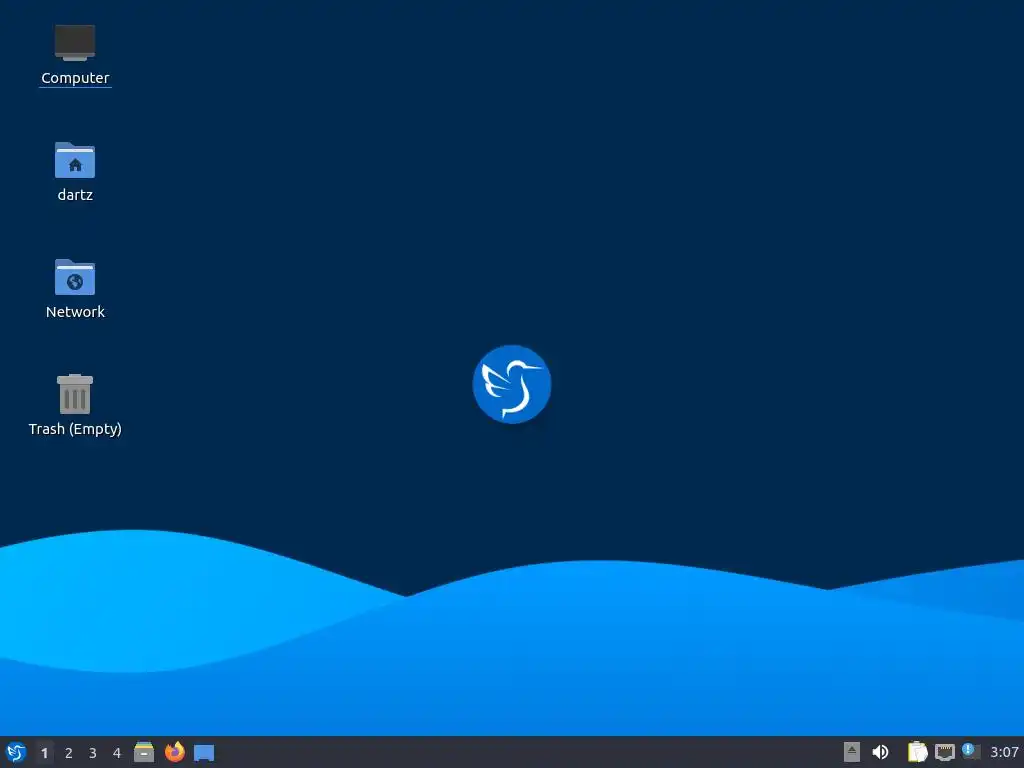Select the Trash (Empty) desktop icon

click(x=75, y=394)
